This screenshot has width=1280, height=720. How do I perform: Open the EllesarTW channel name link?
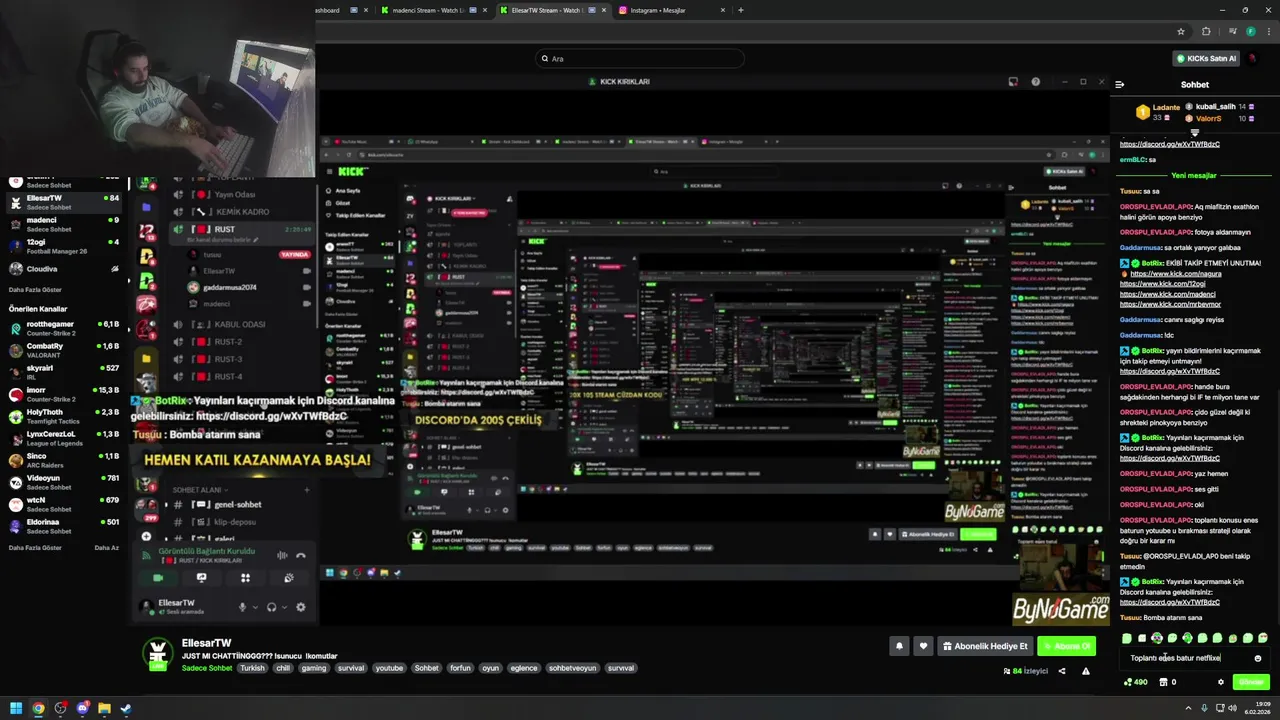[206, 643]
